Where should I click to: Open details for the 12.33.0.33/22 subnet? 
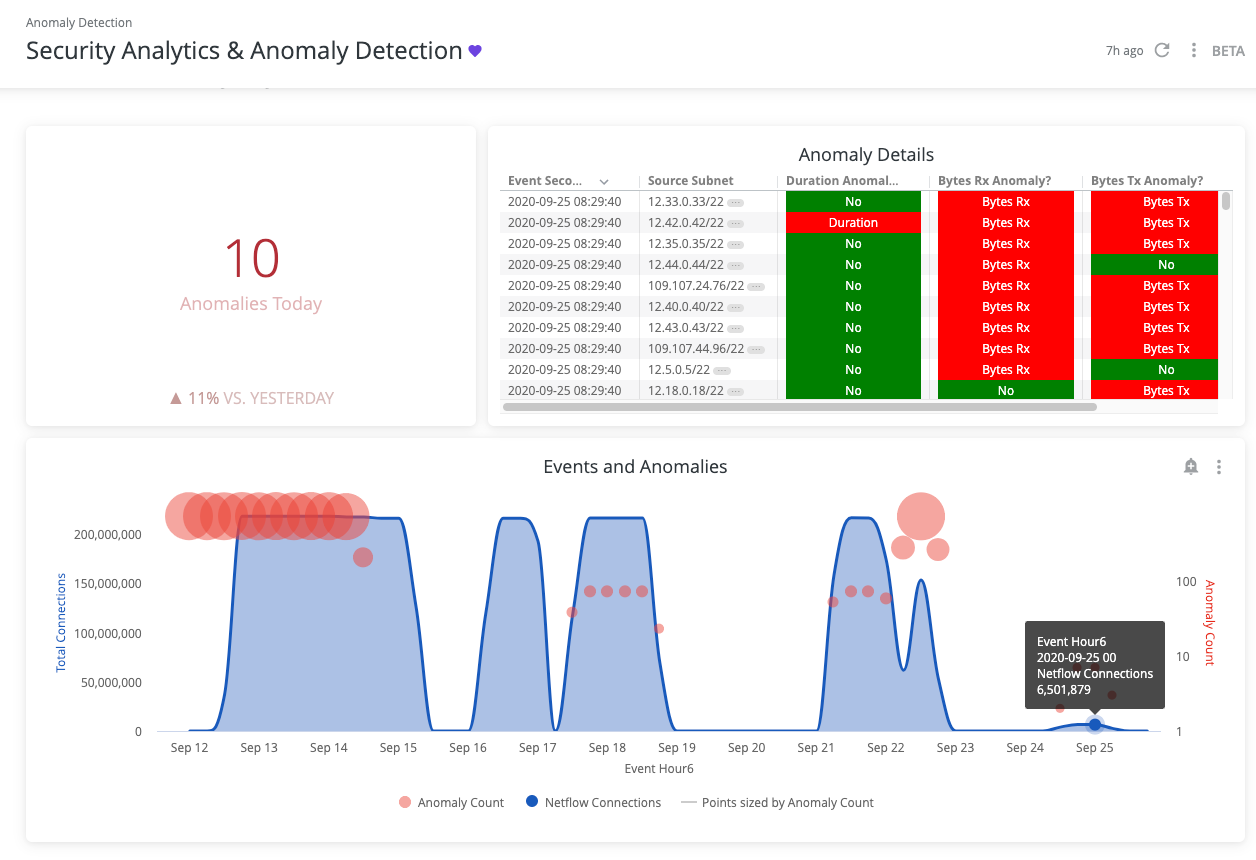coord(733,201)
